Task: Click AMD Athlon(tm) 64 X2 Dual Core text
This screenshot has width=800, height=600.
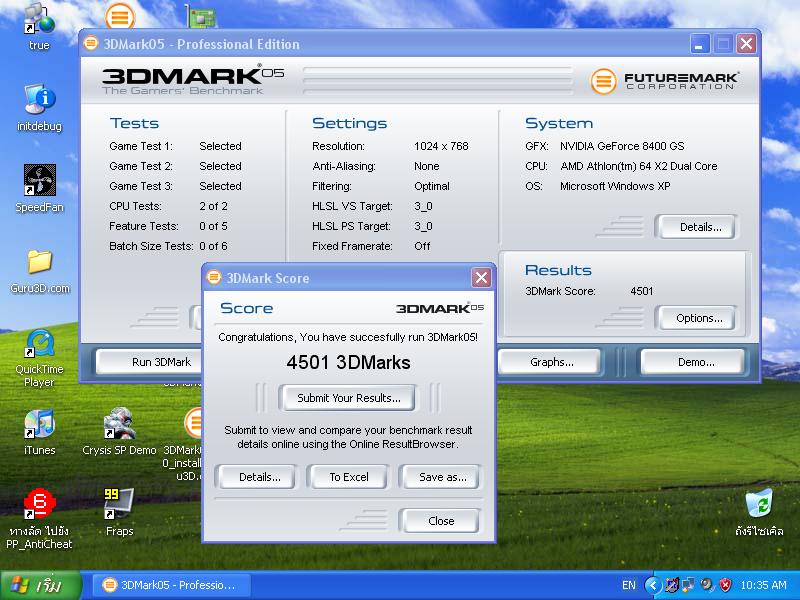Action: point(639,166)
